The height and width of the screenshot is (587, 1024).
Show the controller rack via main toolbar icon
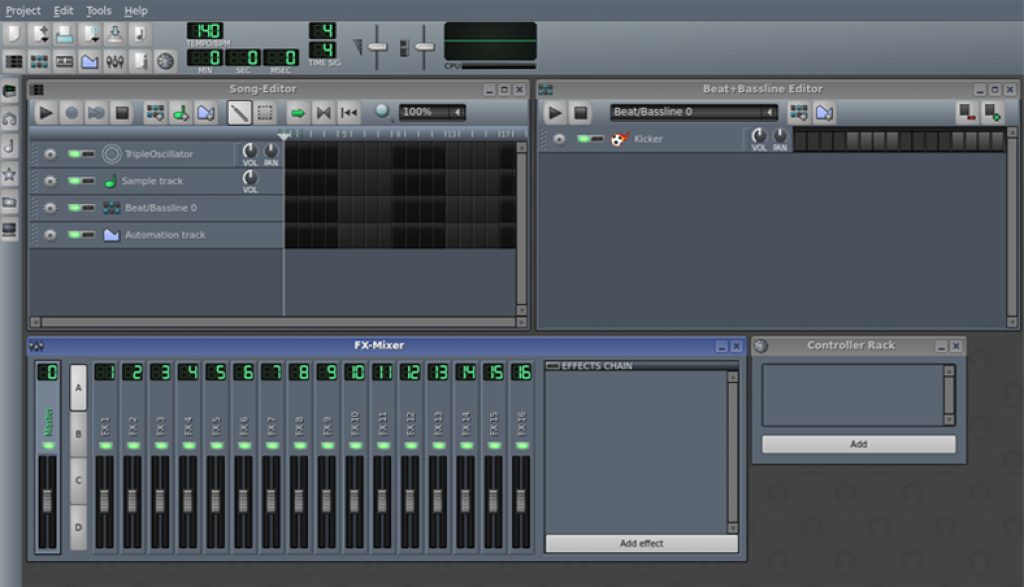pos(165,61)
